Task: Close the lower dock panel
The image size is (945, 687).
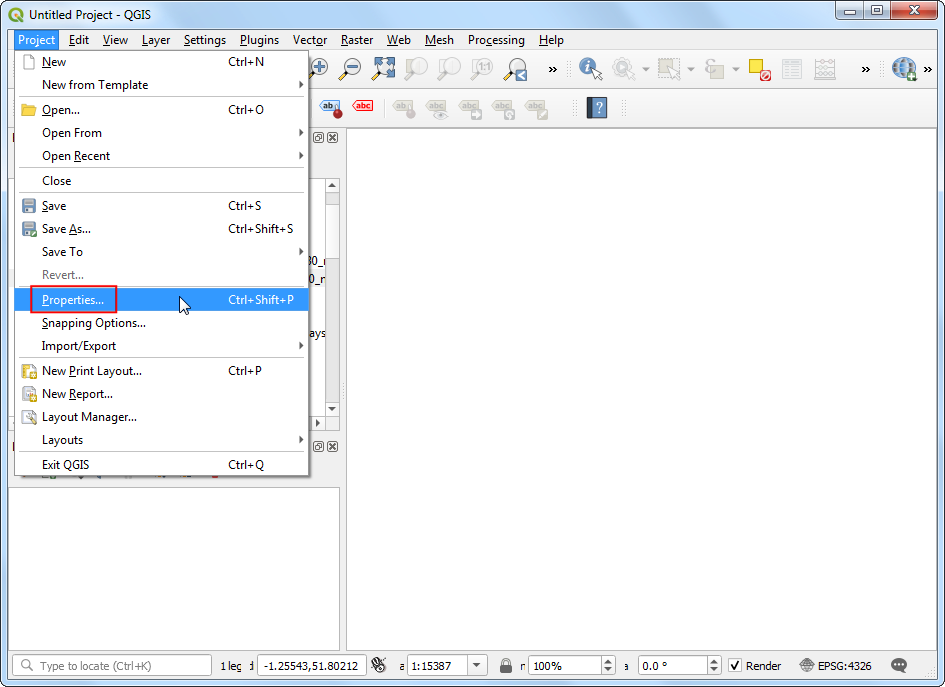Action: (332, 447)
